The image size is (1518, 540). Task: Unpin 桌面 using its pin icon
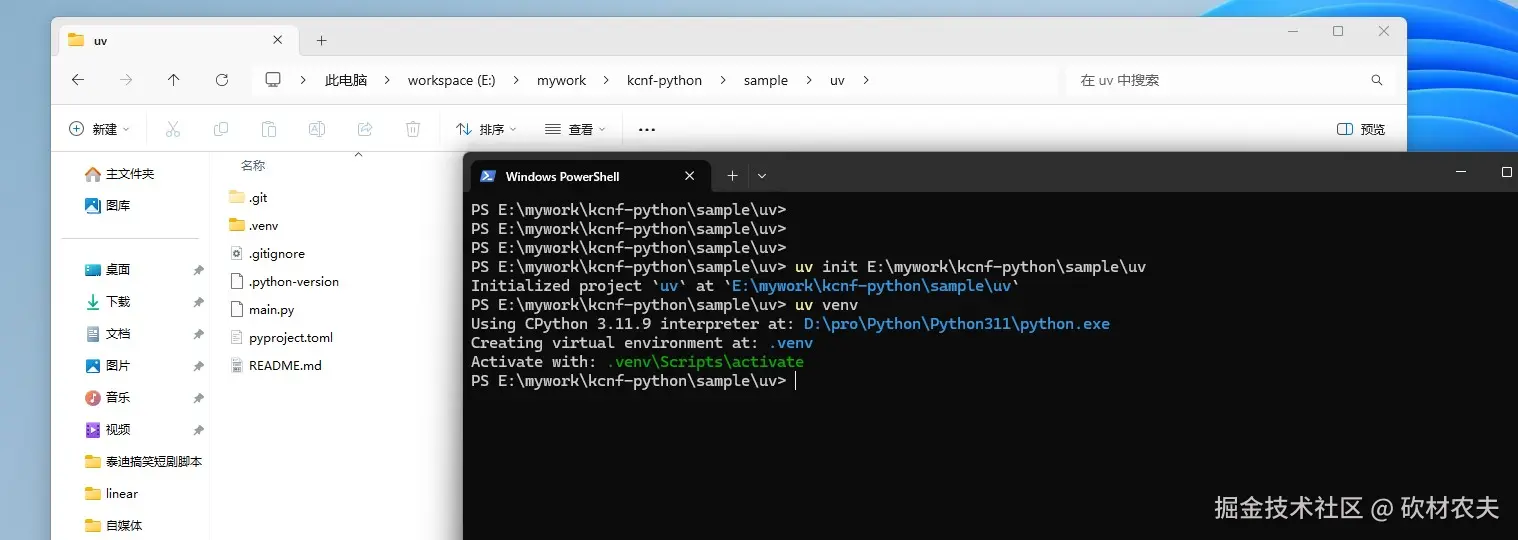coord(198,270)
